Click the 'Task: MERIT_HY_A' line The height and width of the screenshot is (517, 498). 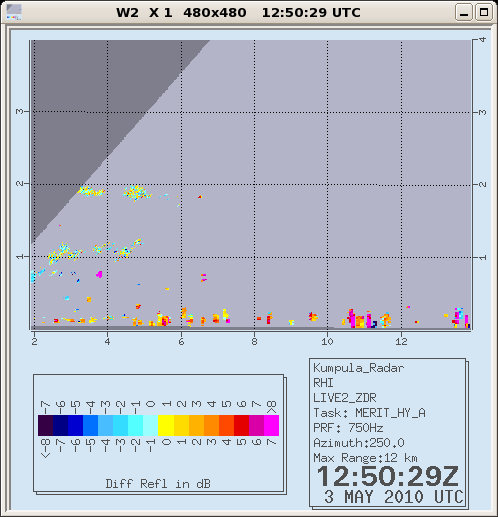coord(369,413)
